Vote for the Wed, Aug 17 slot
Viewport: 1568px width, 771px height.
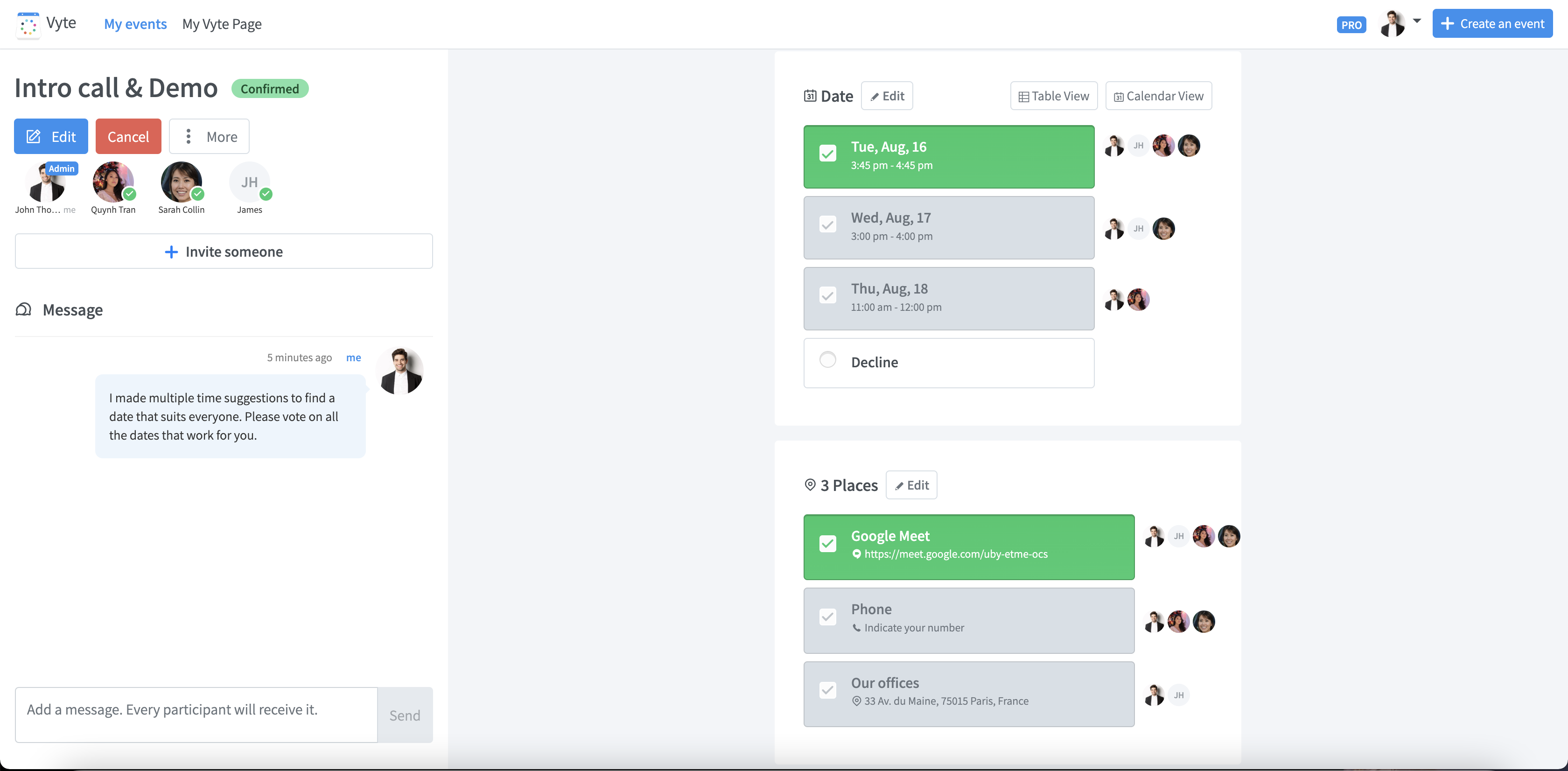827,224
